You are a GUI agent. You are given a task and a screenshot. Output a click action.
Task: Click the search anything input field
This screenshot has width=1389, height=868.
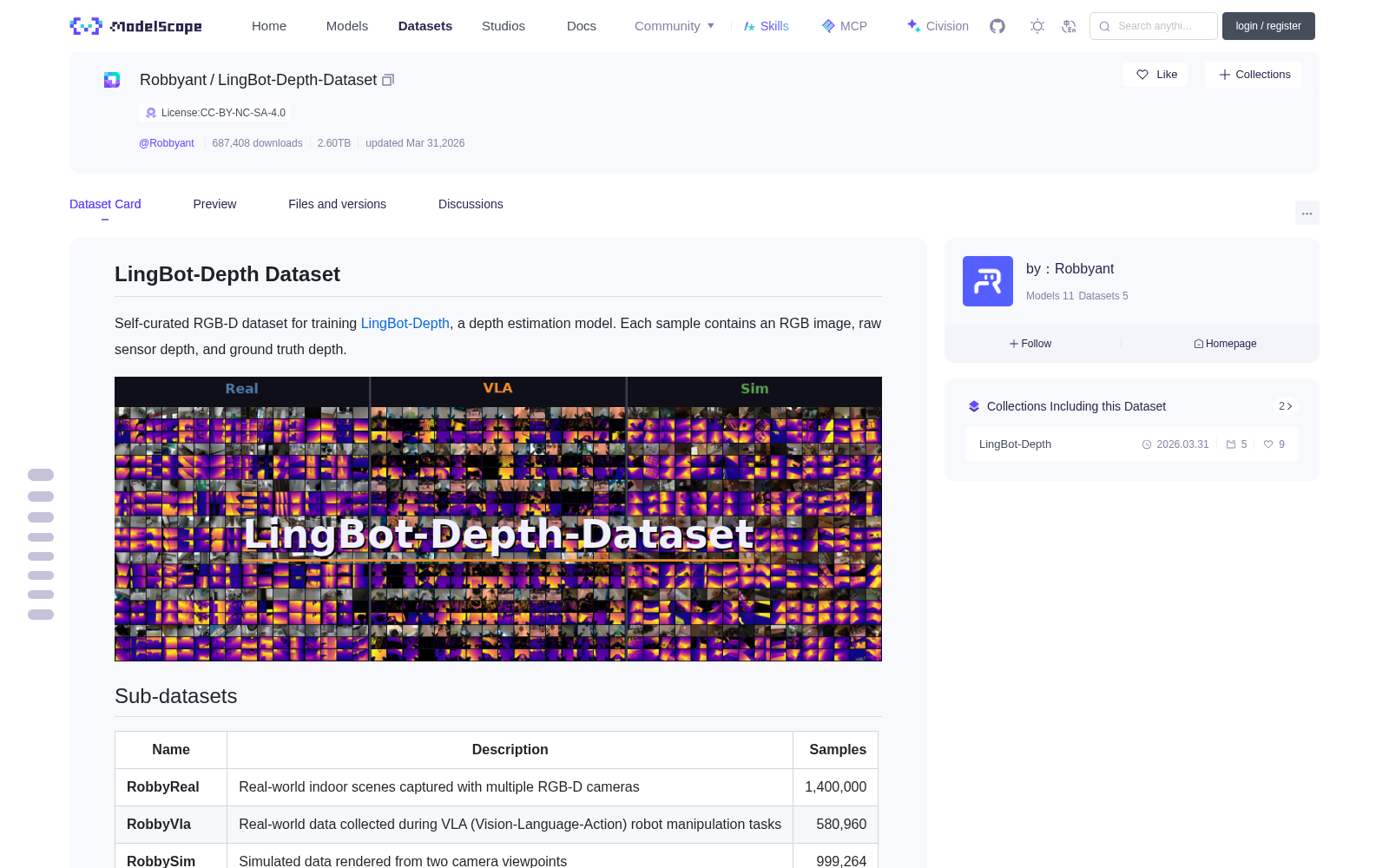click(1154, 26)
